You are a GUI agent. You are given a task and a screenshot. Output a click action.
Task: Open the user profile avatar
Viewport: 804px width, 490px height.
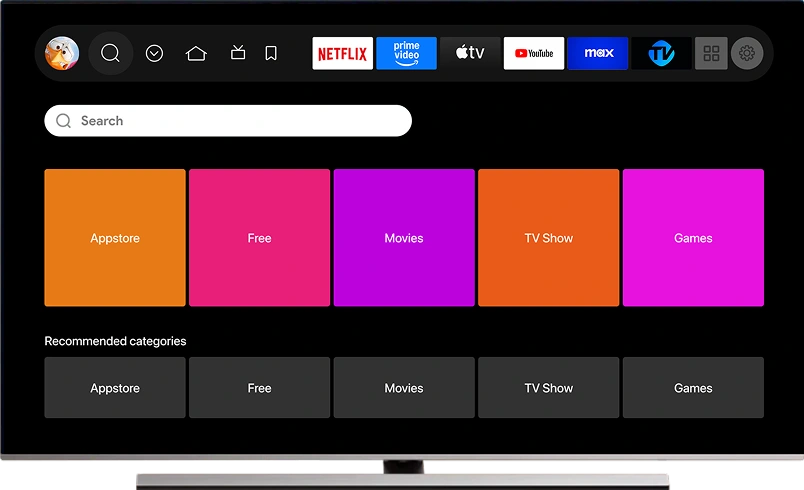click(62, 53)
